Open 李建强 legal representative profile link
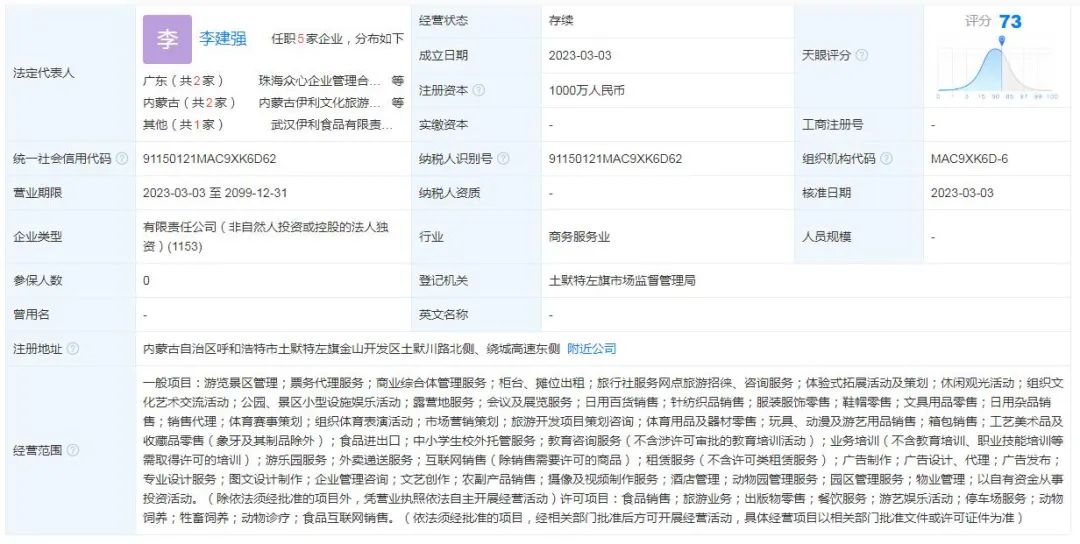 pyautogui.click(x=222, y=39)
